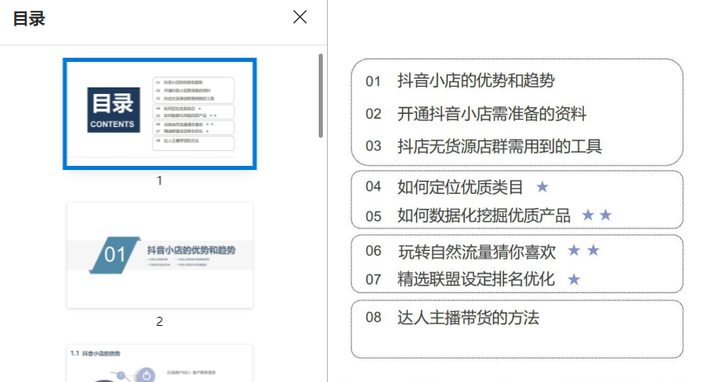The height and width of the screenshot is (382, 720).
Task: Click item 04 如何定位优质类目
Action: [444, 187]
